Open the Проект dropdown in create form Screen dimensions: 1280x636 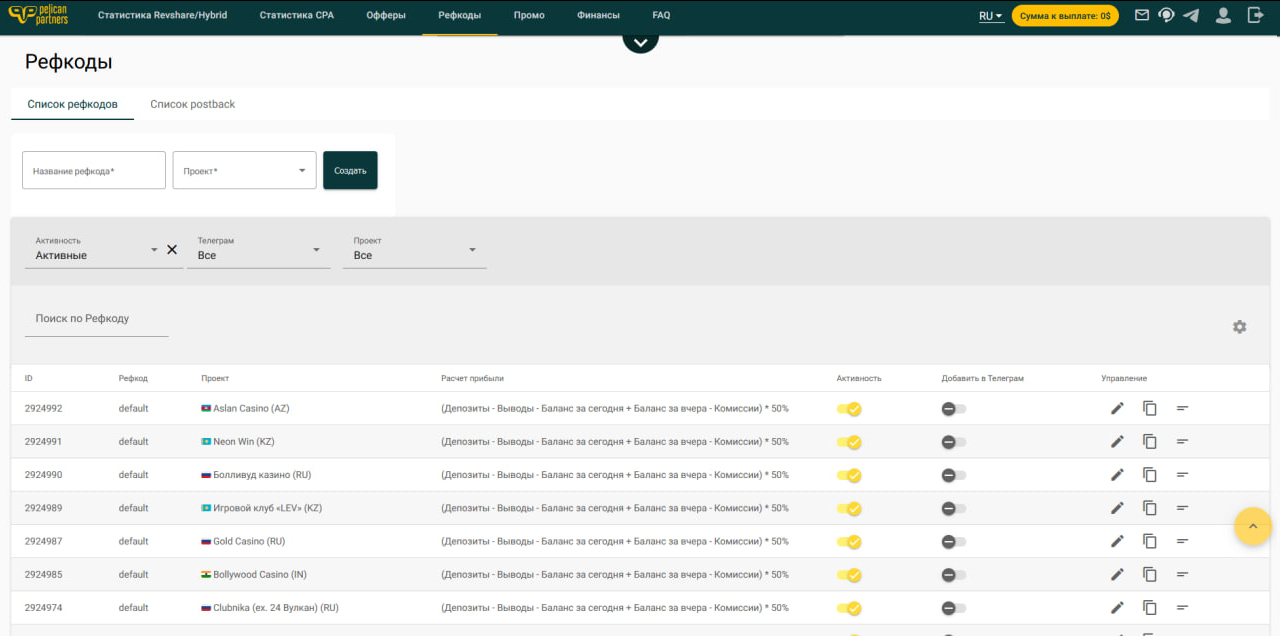245,170
